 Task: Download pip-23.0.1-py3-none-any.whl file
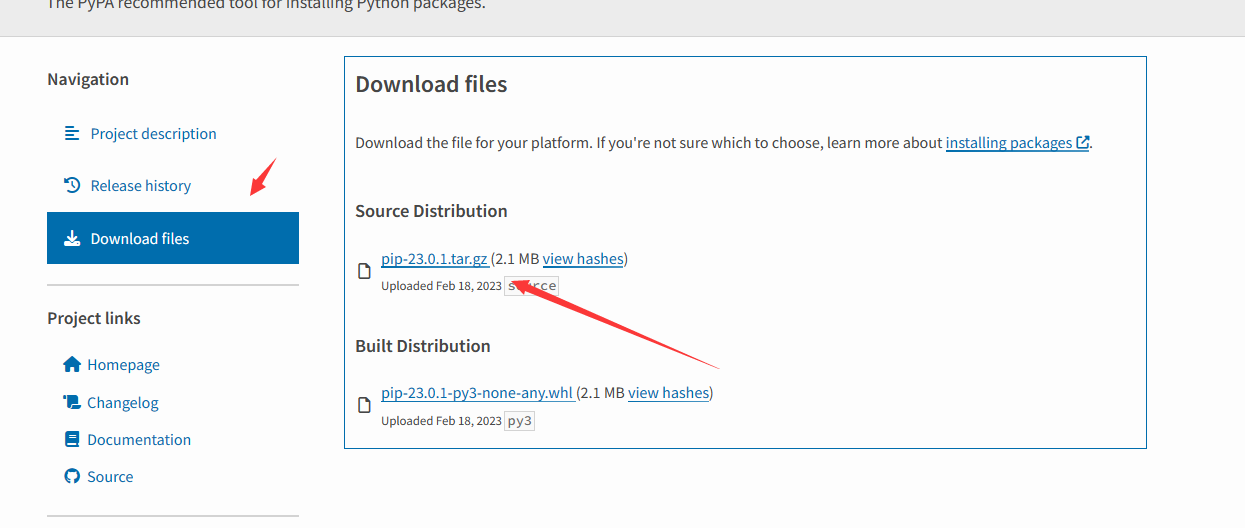pos(478,393)
